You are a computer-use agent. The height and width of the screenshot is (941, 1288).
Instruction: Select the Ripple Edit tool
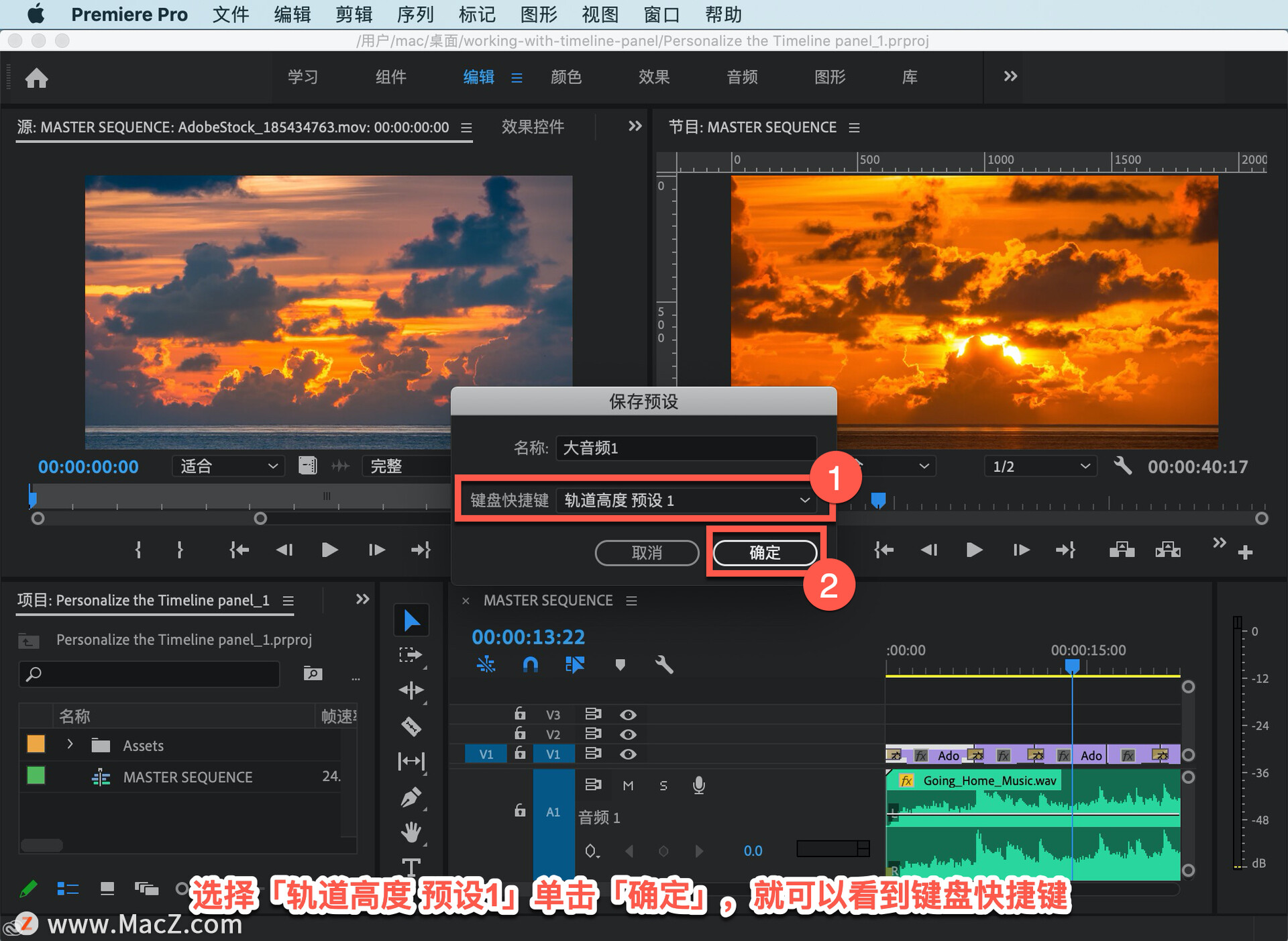pos(411,691)
